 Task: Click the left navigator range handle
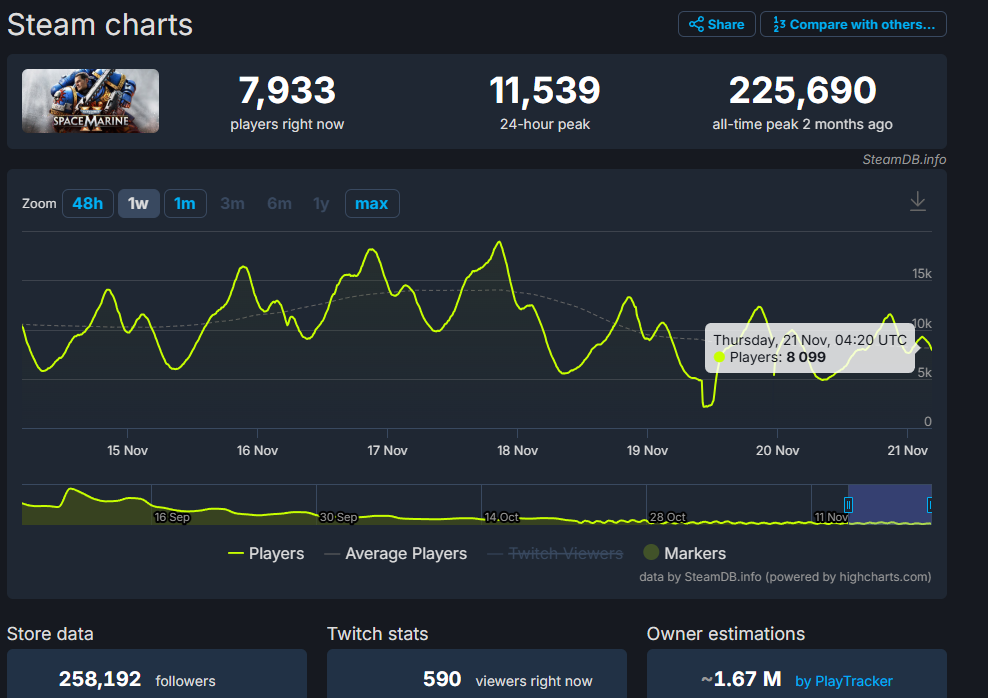[848, 505]
